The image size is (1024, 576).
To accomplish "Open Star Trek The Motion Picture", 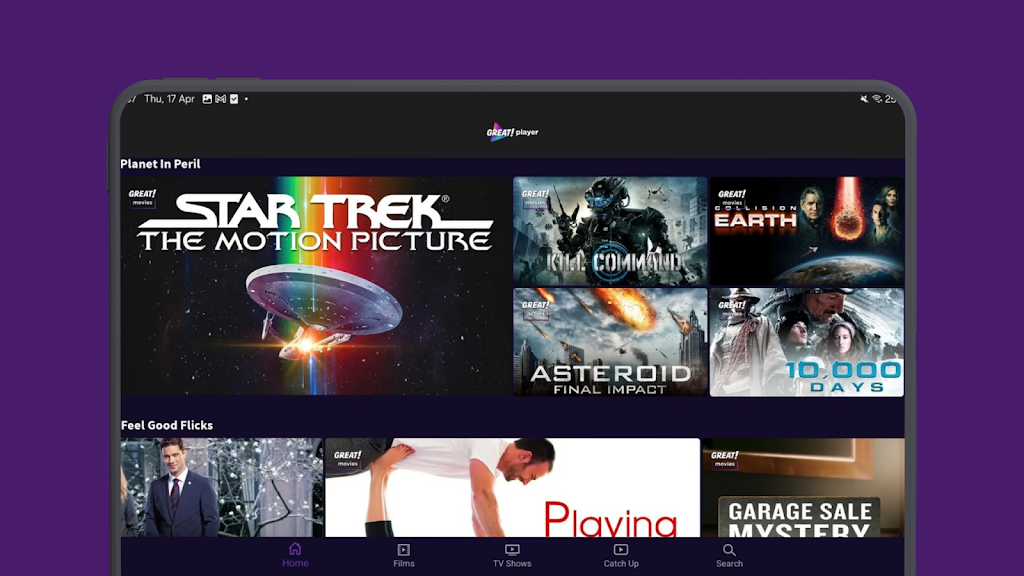I will coord(315,286).
